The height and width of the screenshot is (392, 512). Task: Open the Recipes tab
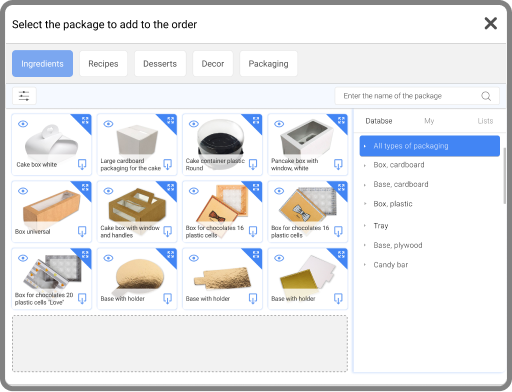103,64
